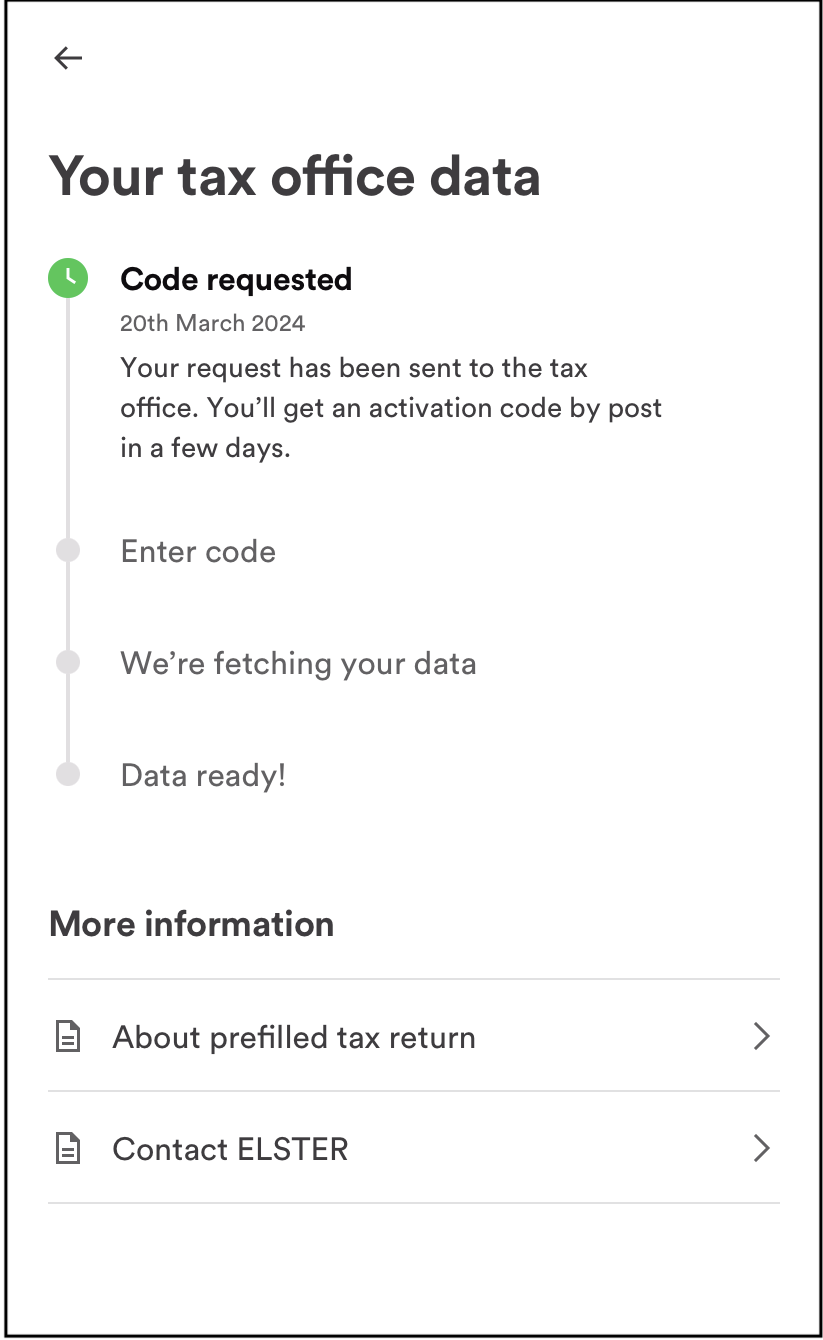
Task: Open Contact ELSTER via the right chevron
Action: pos(761,1148)
